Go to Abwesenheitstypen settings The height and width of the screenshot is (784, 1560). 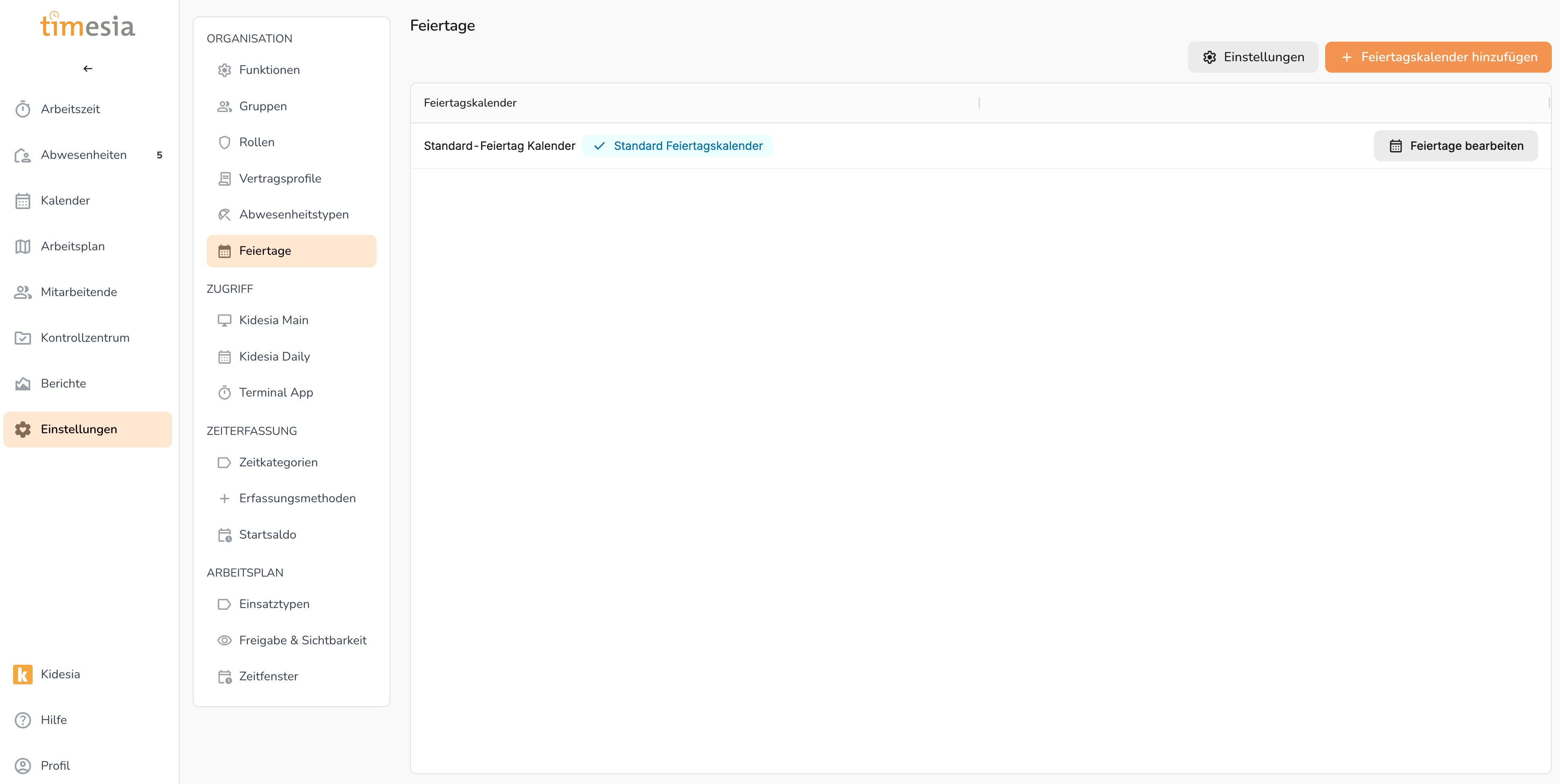point(294,214)
